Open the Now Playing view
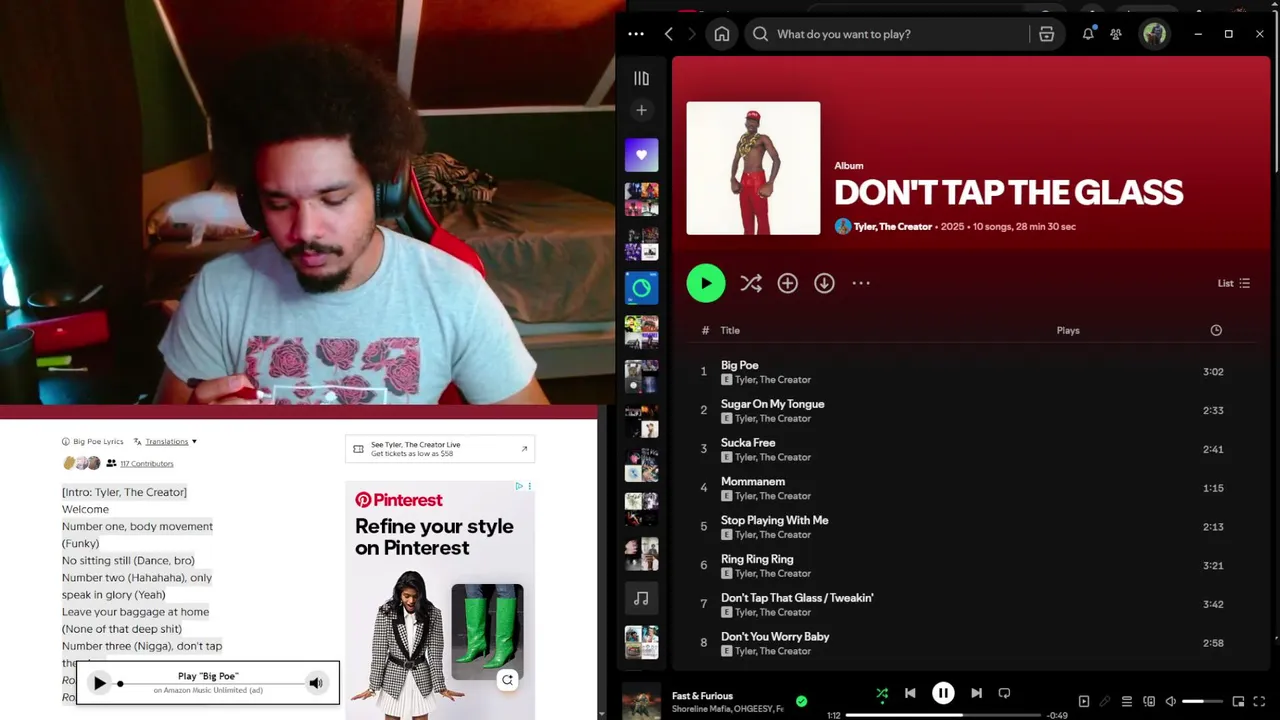Viewport: 1280px width, 720px height. [x=1083, y=702]
